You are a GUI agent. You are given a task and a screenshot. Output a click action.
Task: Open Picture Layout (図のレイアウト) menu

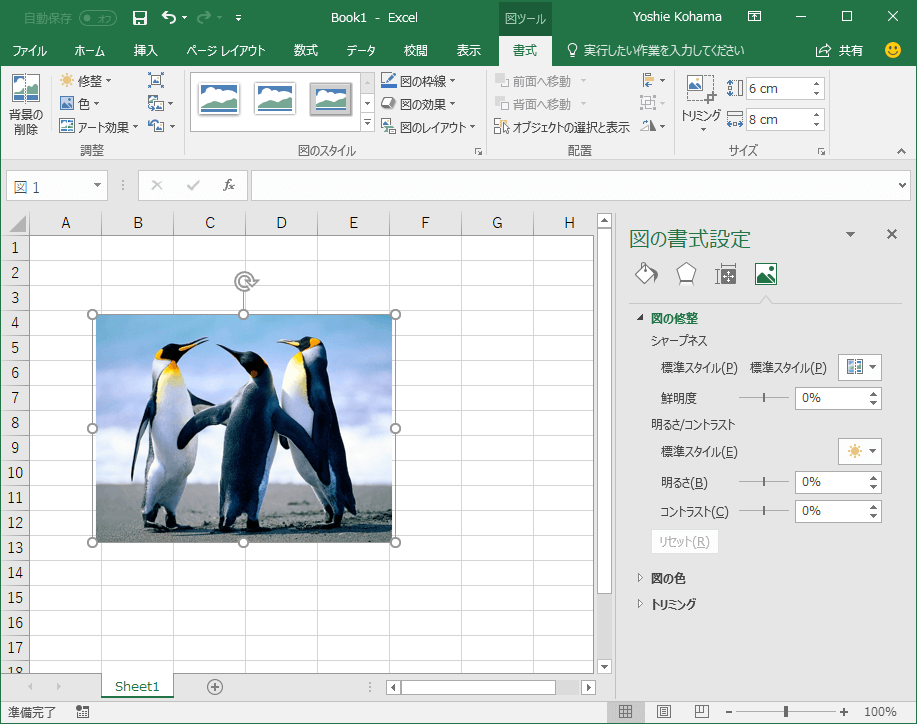tap(428, 127)
